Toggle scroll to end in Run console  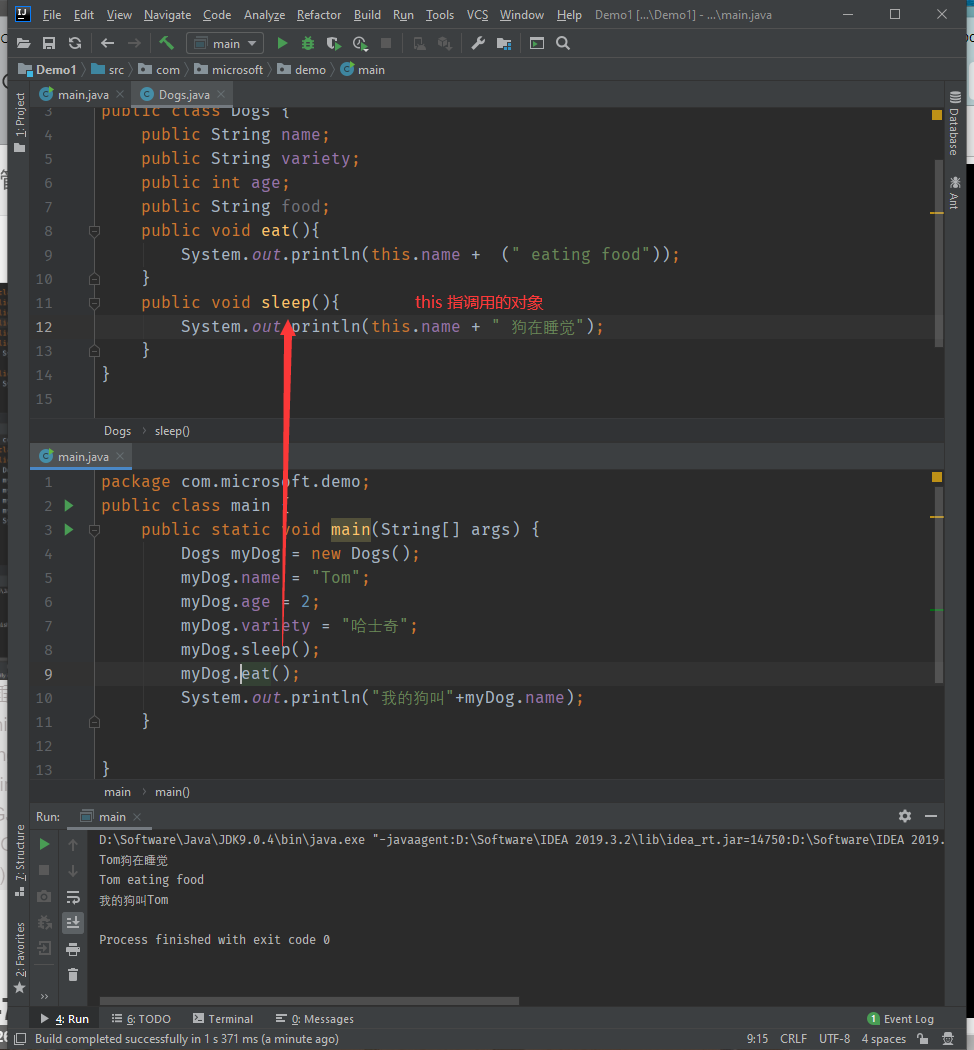(x=73, y=923)
